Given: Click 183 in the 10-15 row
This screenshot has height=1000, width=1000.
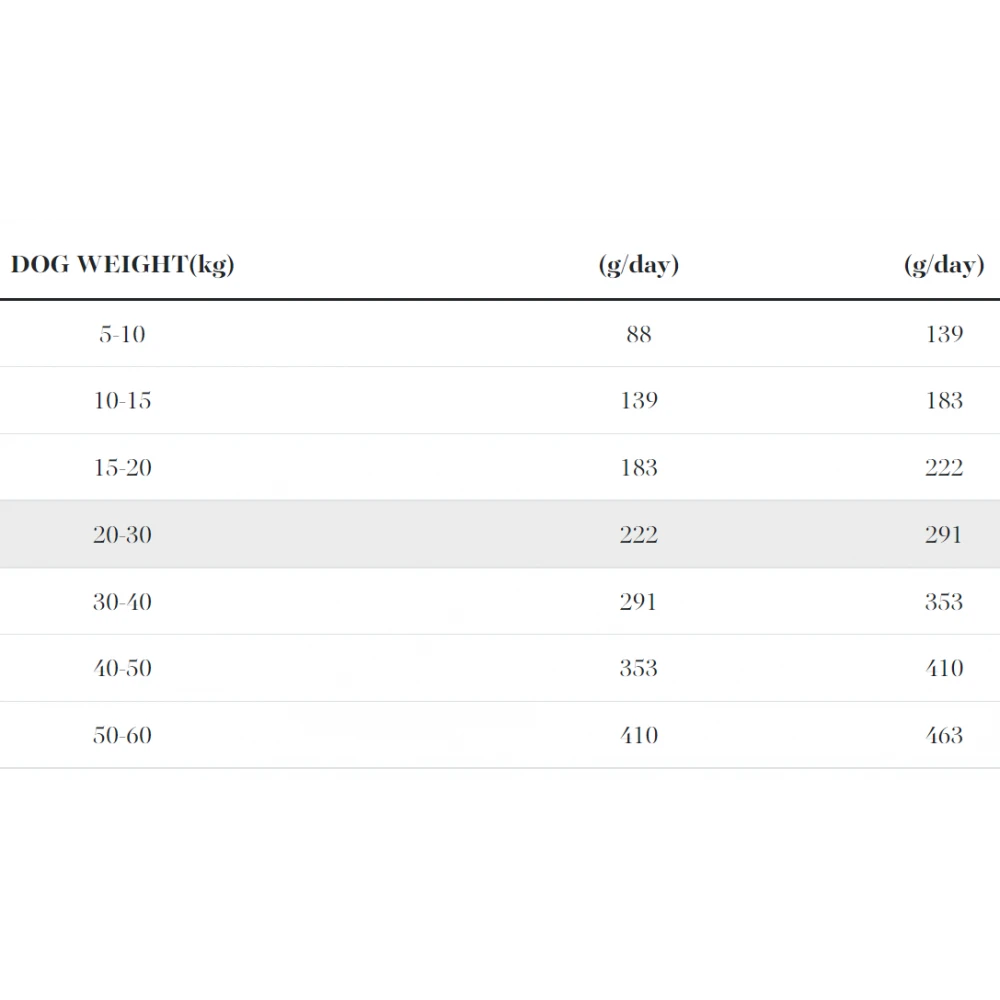Looking at the screenshot, I should coord(943,401).
